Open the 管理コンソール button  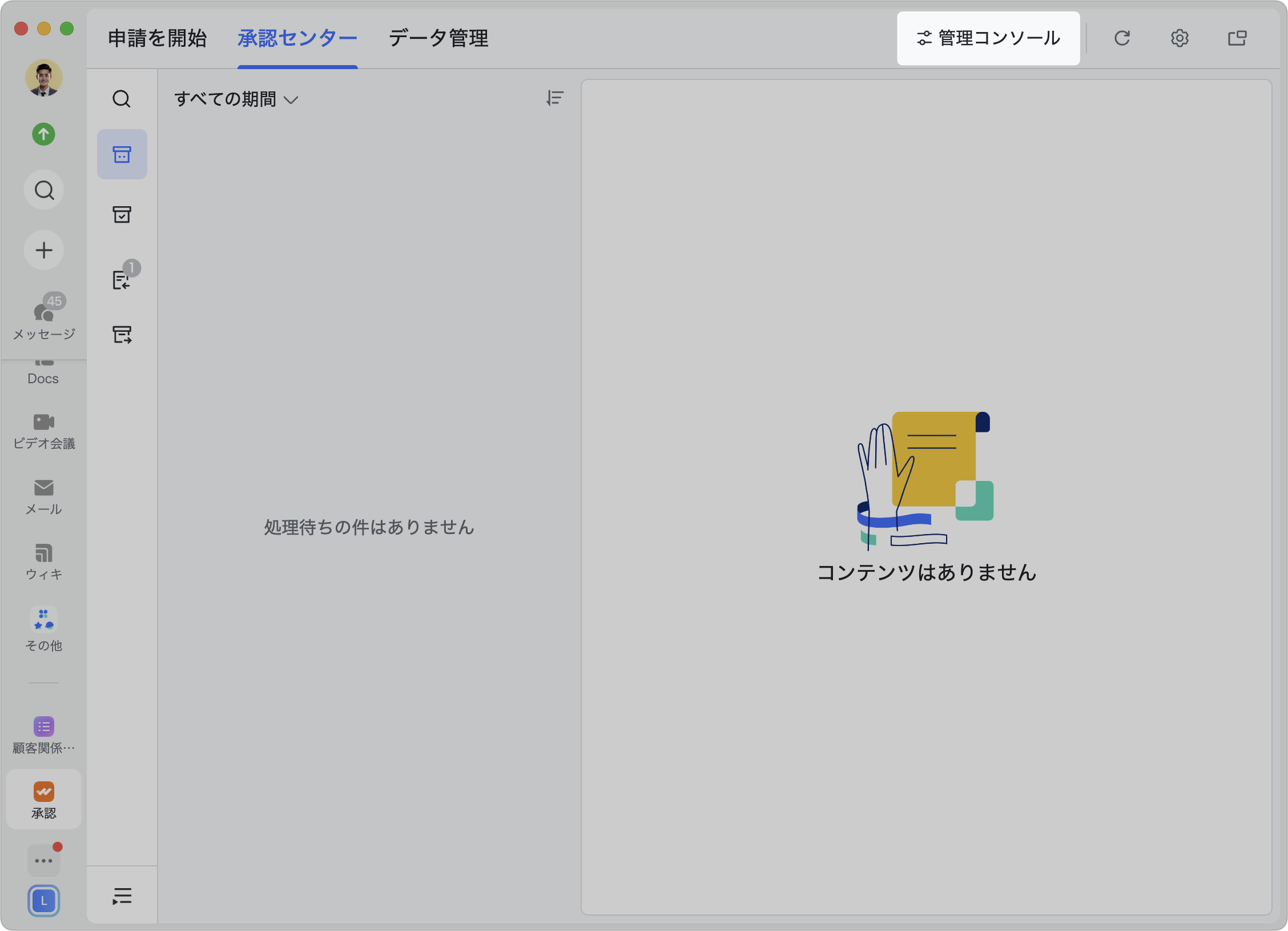pyautogui.click(x=988, y=38)
